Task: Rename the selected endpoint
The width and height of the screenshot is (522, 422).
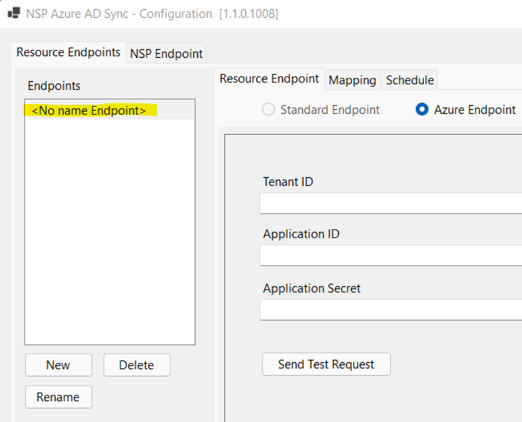Action: point(58,397)
